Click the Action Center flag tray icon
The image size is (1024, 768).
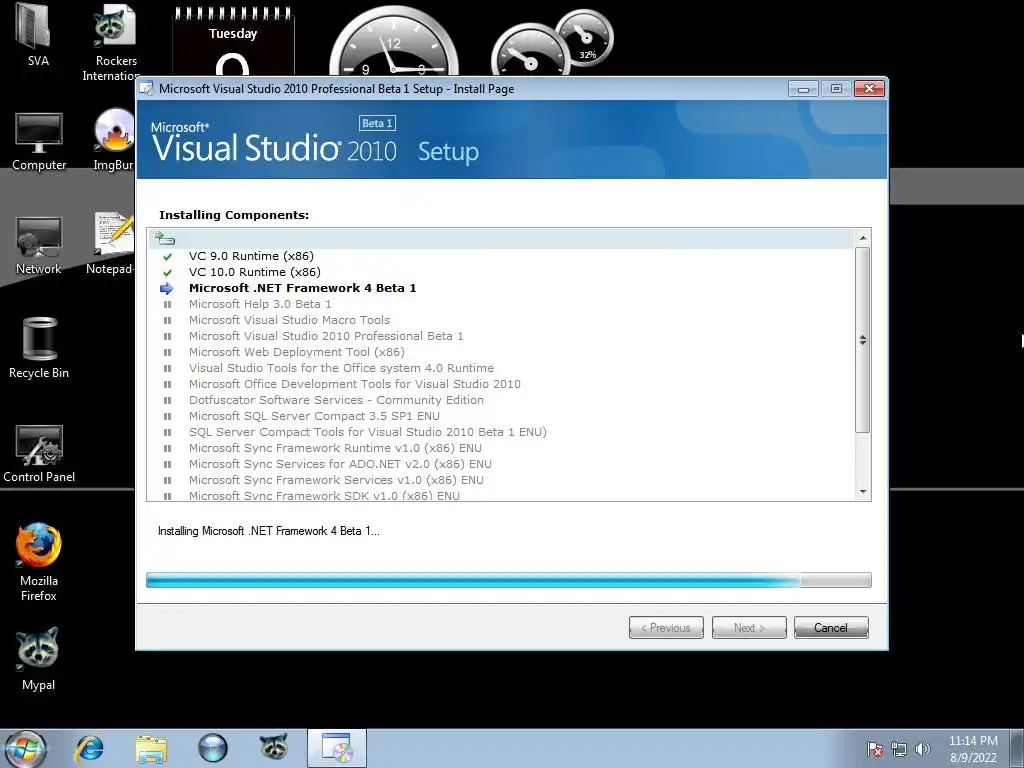pos(875,749)
